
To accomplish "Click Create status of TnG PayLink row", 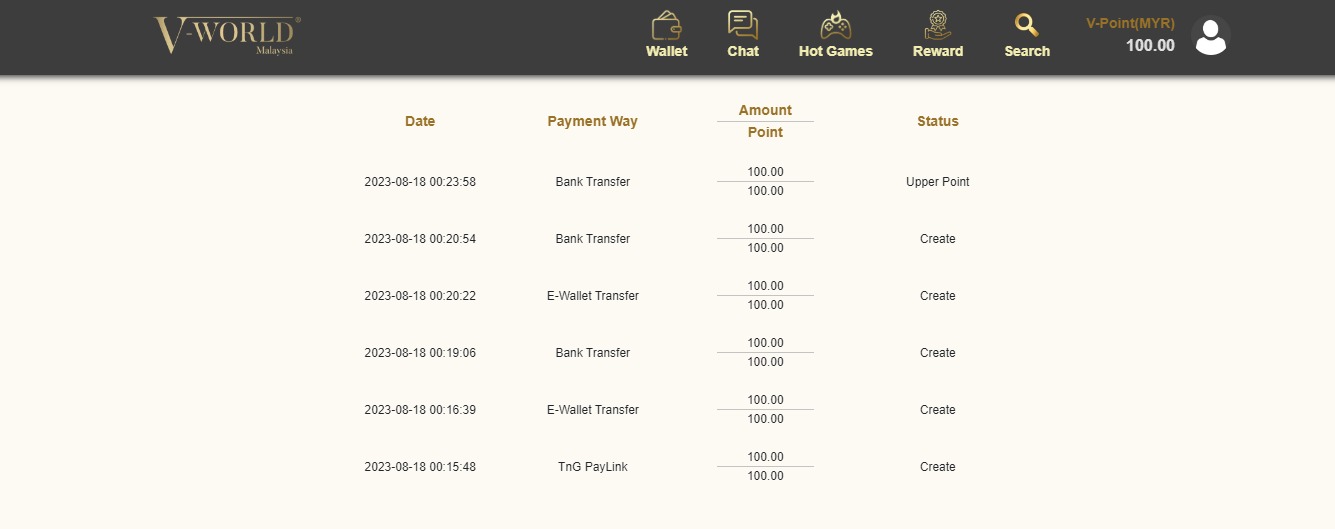I will pyautogui.click(x=938, y=467).
